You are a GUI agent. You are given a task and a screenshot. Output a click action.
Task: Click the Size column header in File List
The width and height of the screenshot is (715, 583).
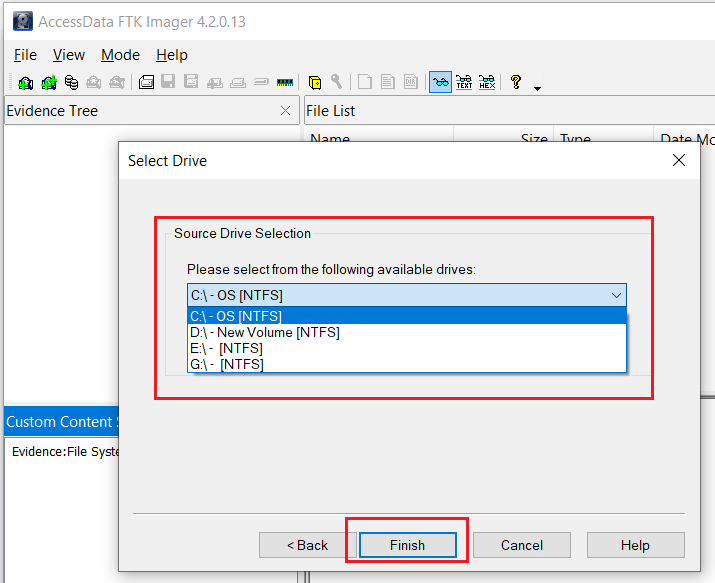(x=503, y=136)
